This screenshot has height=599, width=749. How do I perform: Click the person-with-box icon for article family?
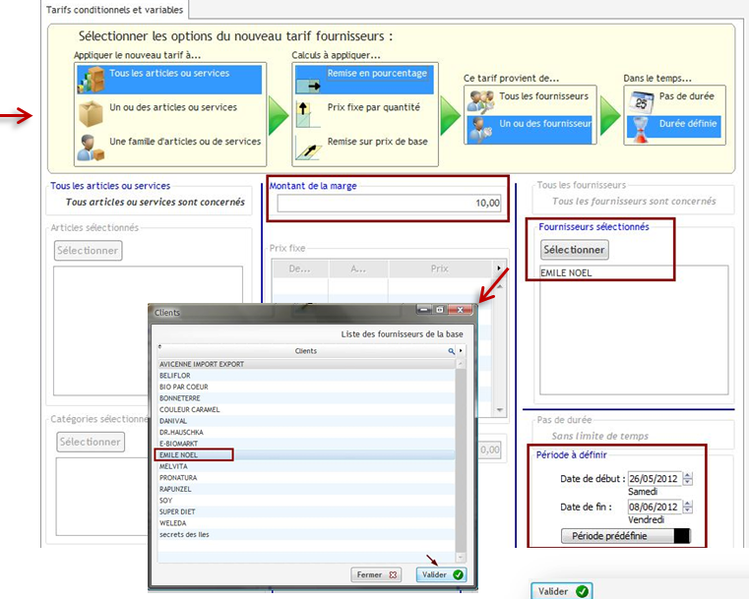click(x=90, y=148)
